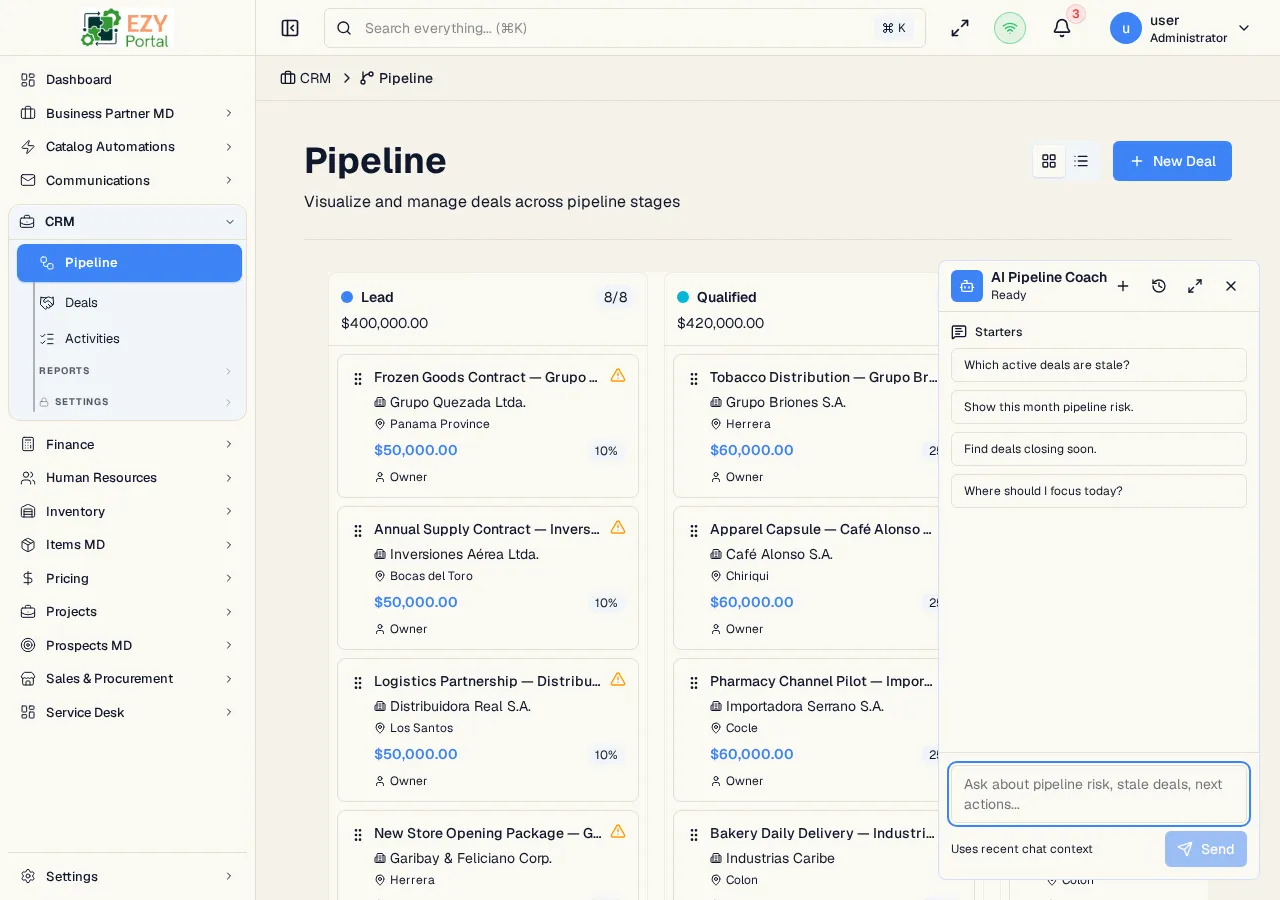Click the New Deal button
The height and width of the screenshot is (900, 1280).
point(1172,161)
